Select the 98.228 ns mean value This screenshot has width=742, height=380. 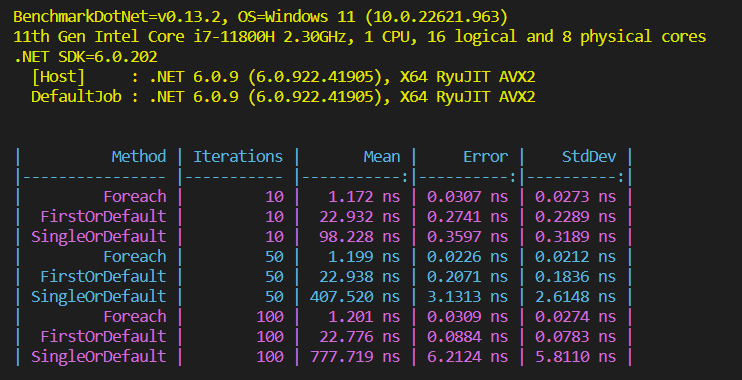click(x=360, y=236)
